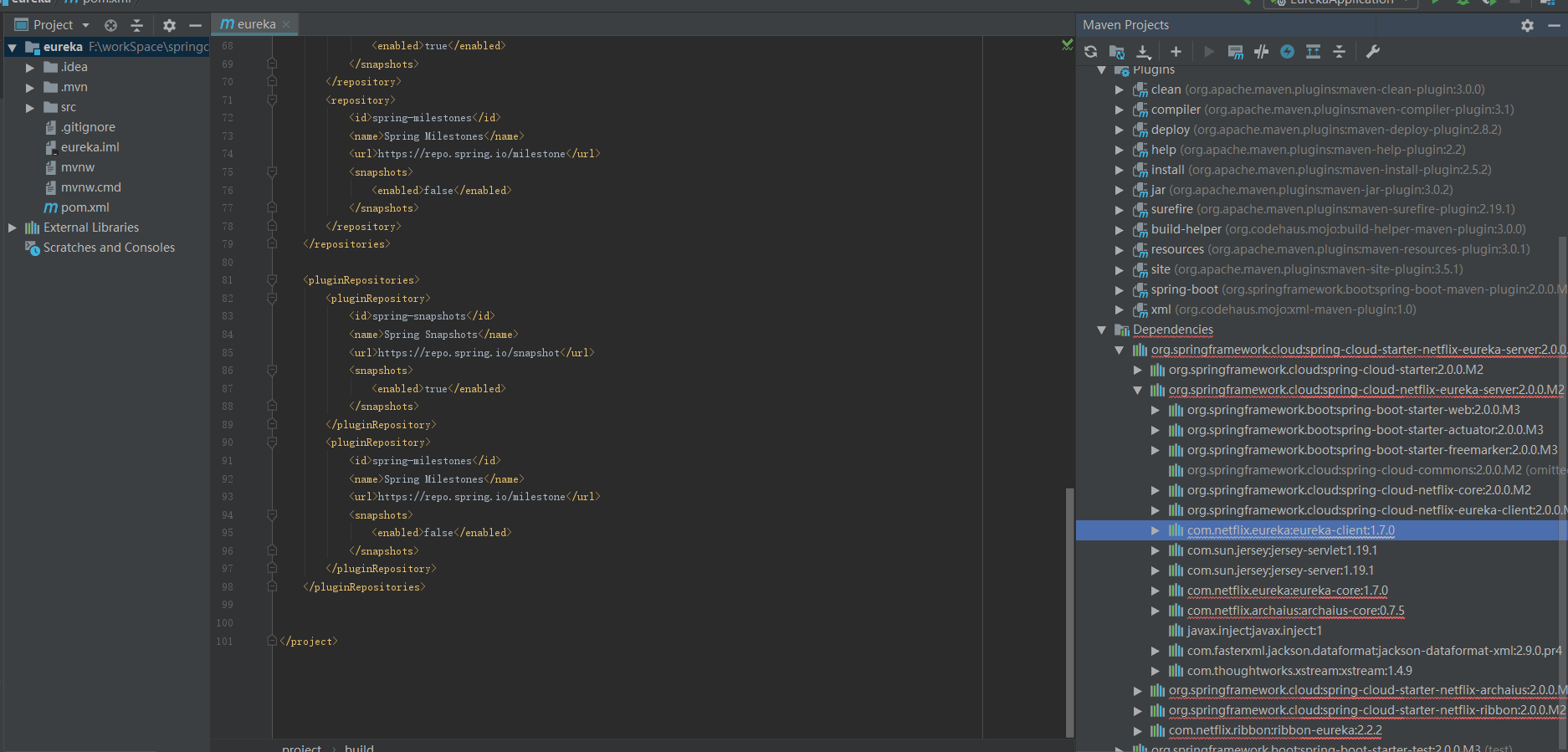The image size is (1568, 752).
Task: Select eureka.iml in project tree
Action: [90, 147]
